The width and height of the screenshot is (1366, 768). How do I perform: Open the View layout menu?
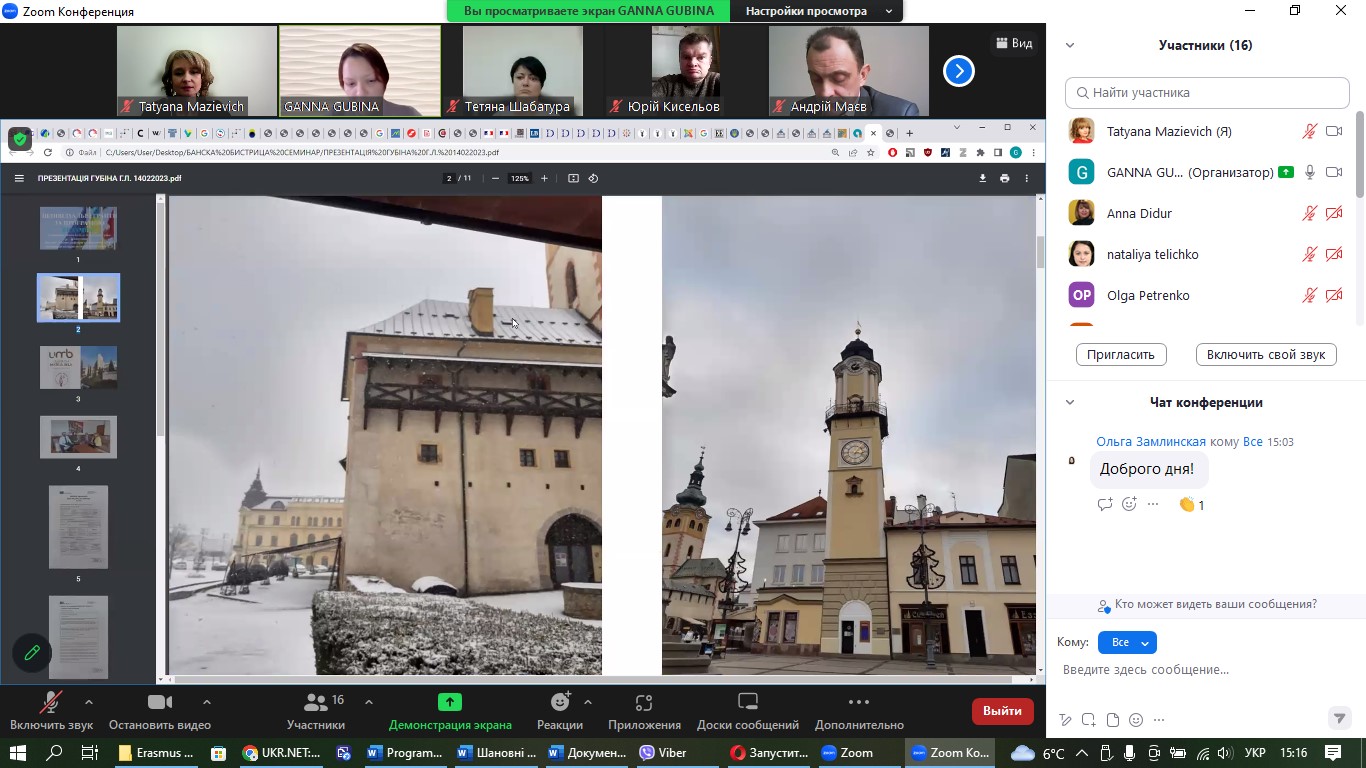point(1013,43)
